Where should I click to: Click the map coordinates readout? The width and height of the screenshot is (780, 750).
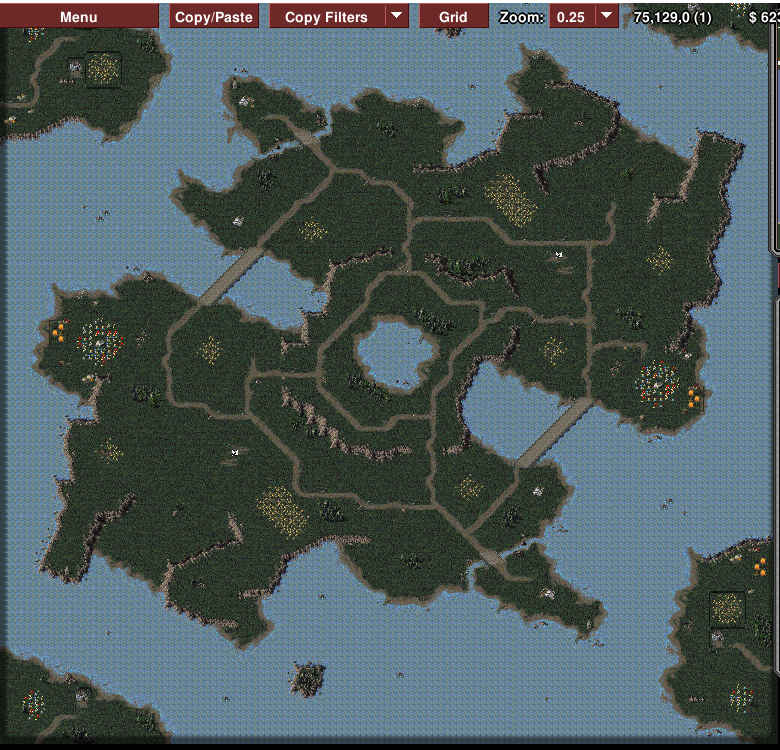click(680, 17)
